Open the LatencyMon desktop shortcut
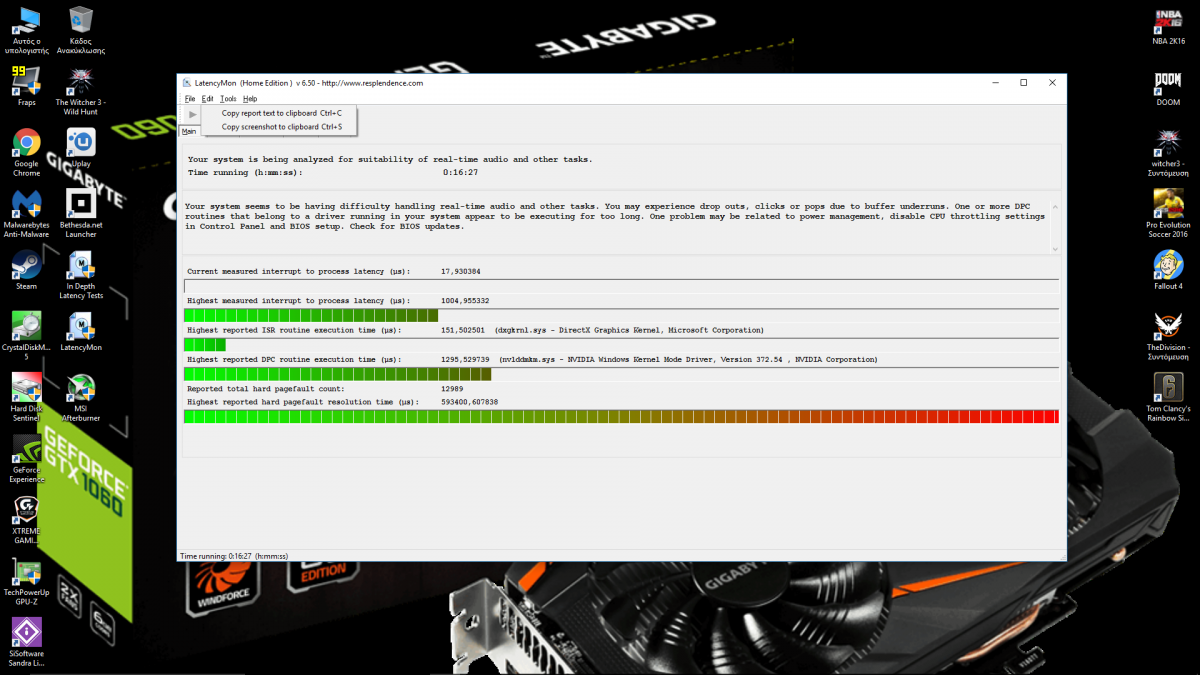 coord(80,331)
